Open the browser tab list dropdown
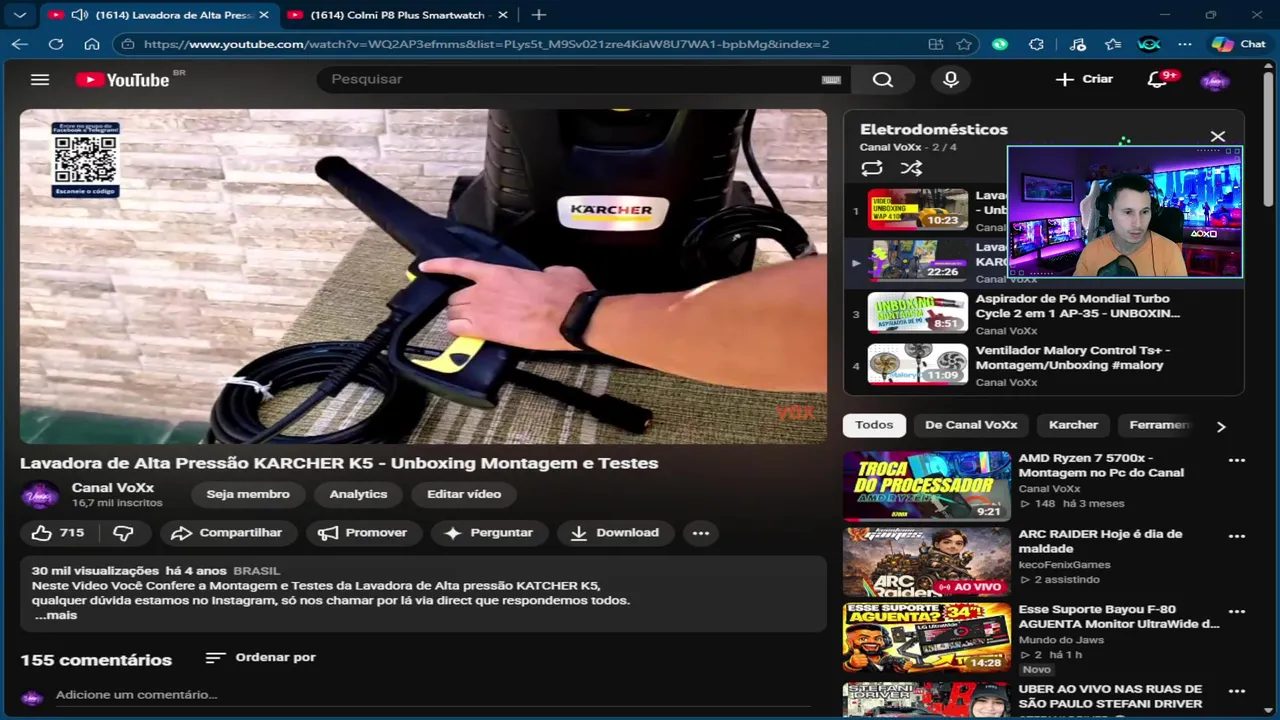The image size is (1280, 720). [20, 15]
